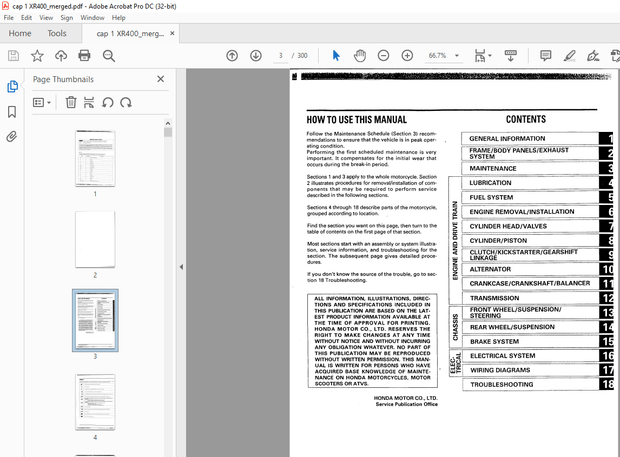
Task: Open Find text with the magnifier icon
Action: 109,56
